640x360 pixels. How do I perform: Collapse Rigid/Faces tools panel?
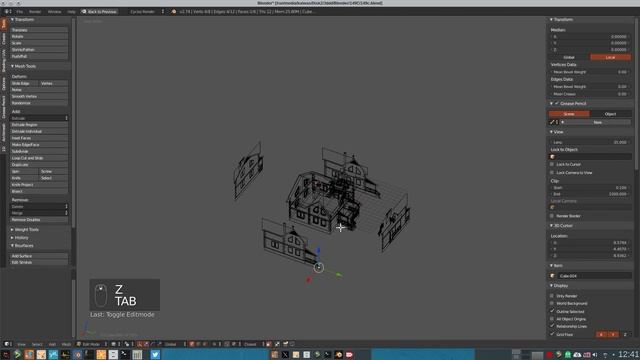[22, 245]
